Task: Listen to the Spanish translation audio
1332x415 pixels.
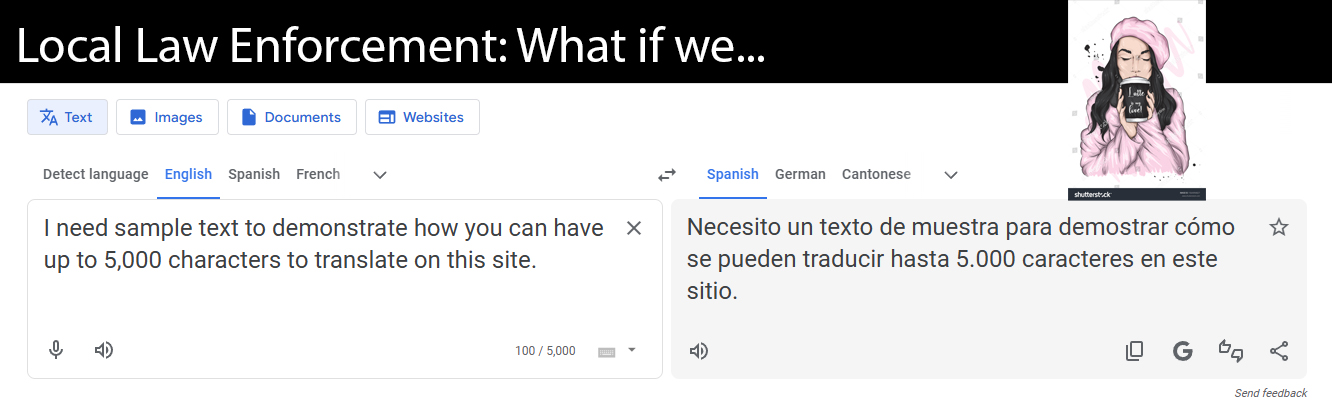Action: (x=699, y=351)
